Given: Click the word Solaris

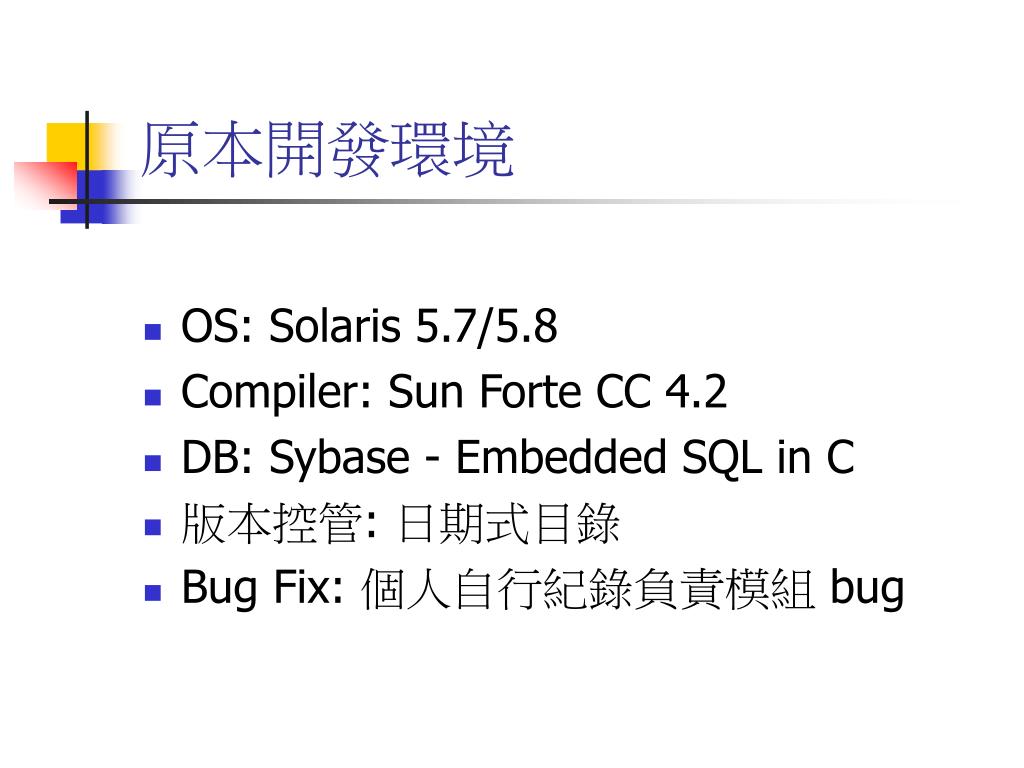Looking at the screenshot, I should point(335,326).
